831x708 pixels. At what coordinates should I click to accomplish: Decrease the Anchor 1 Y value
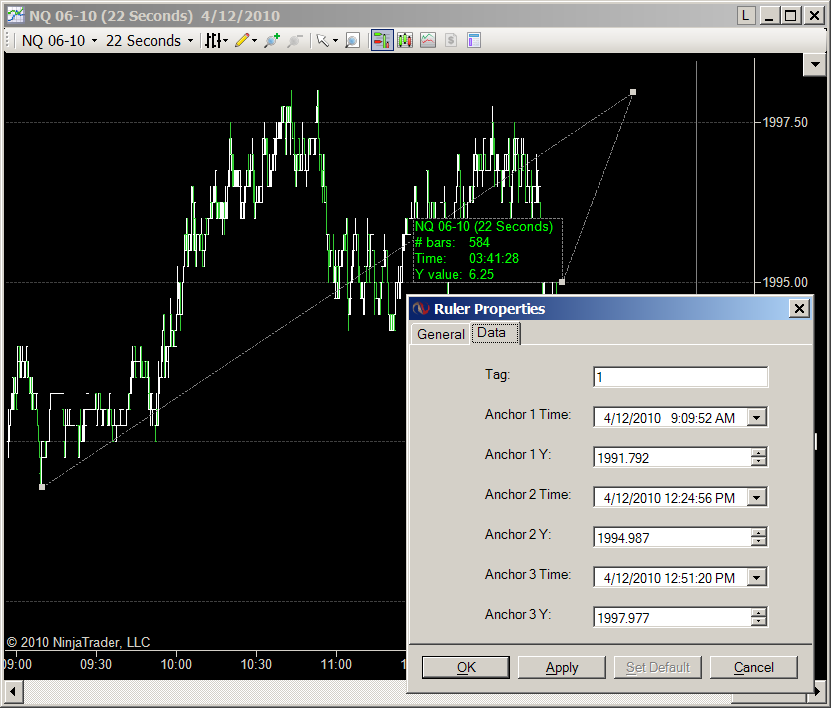[x=759, y=462]
